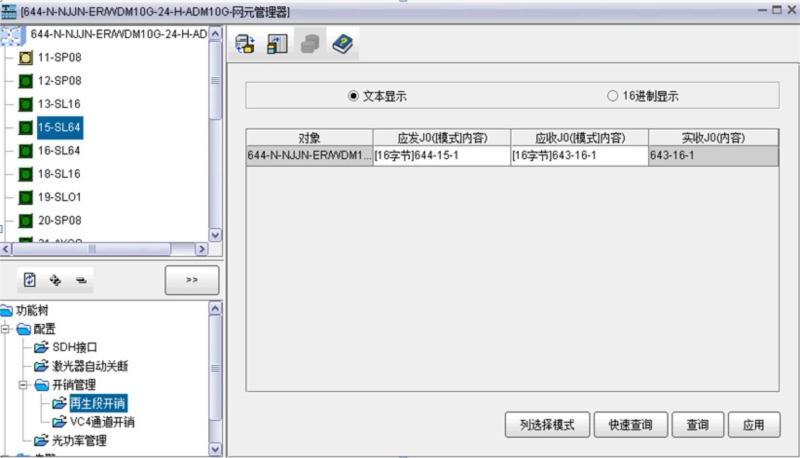The height and width of the screenshot is (458, 800).
Task: Click the 查询 button
Action: [x=697, y=424]
